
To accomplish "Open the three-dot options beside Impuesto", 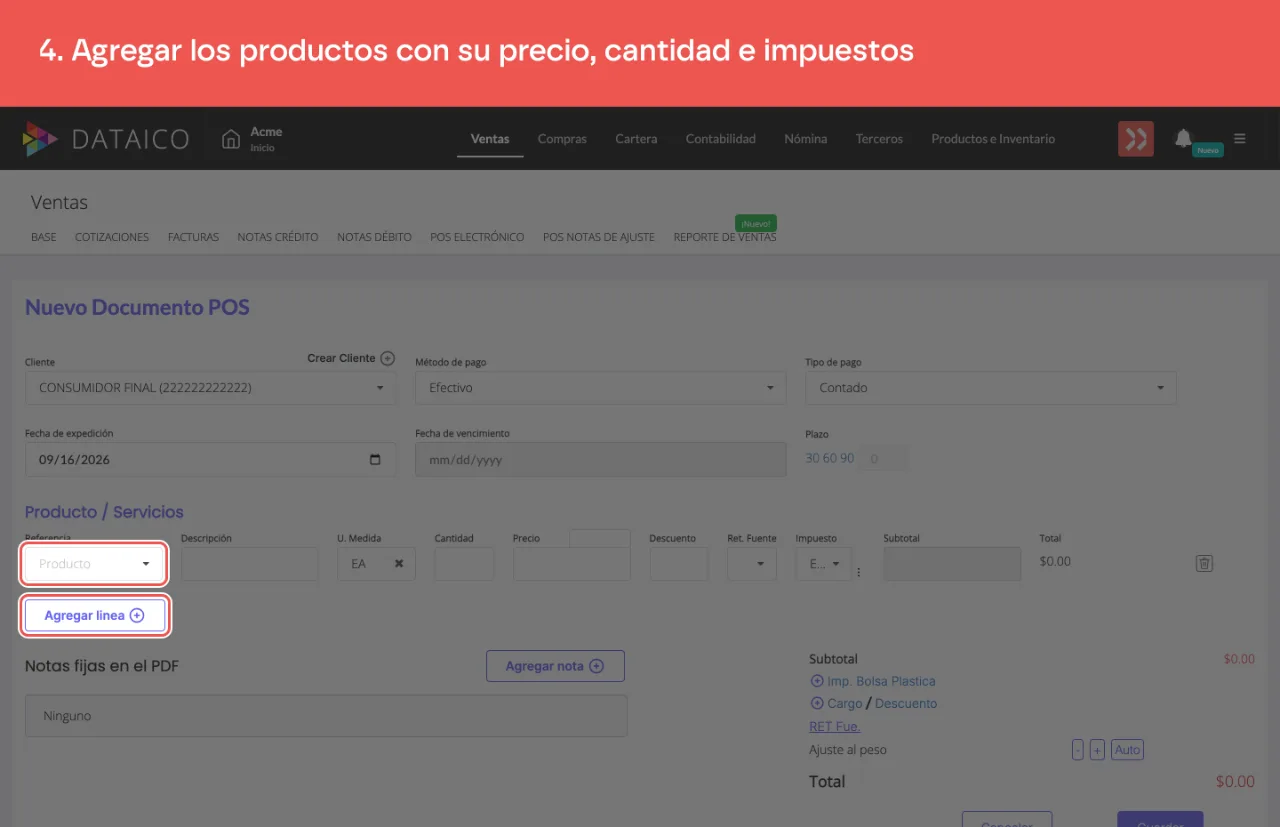I will pyautogui.click(x=858, y=572).
